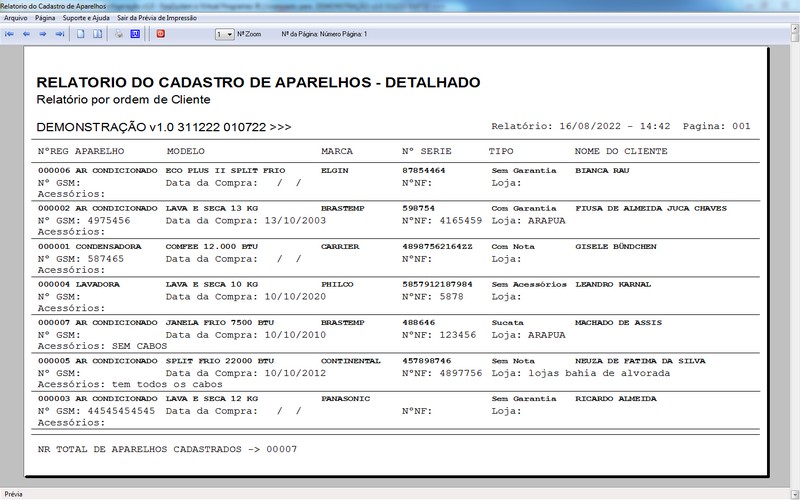Select two-page view icon

97,34
